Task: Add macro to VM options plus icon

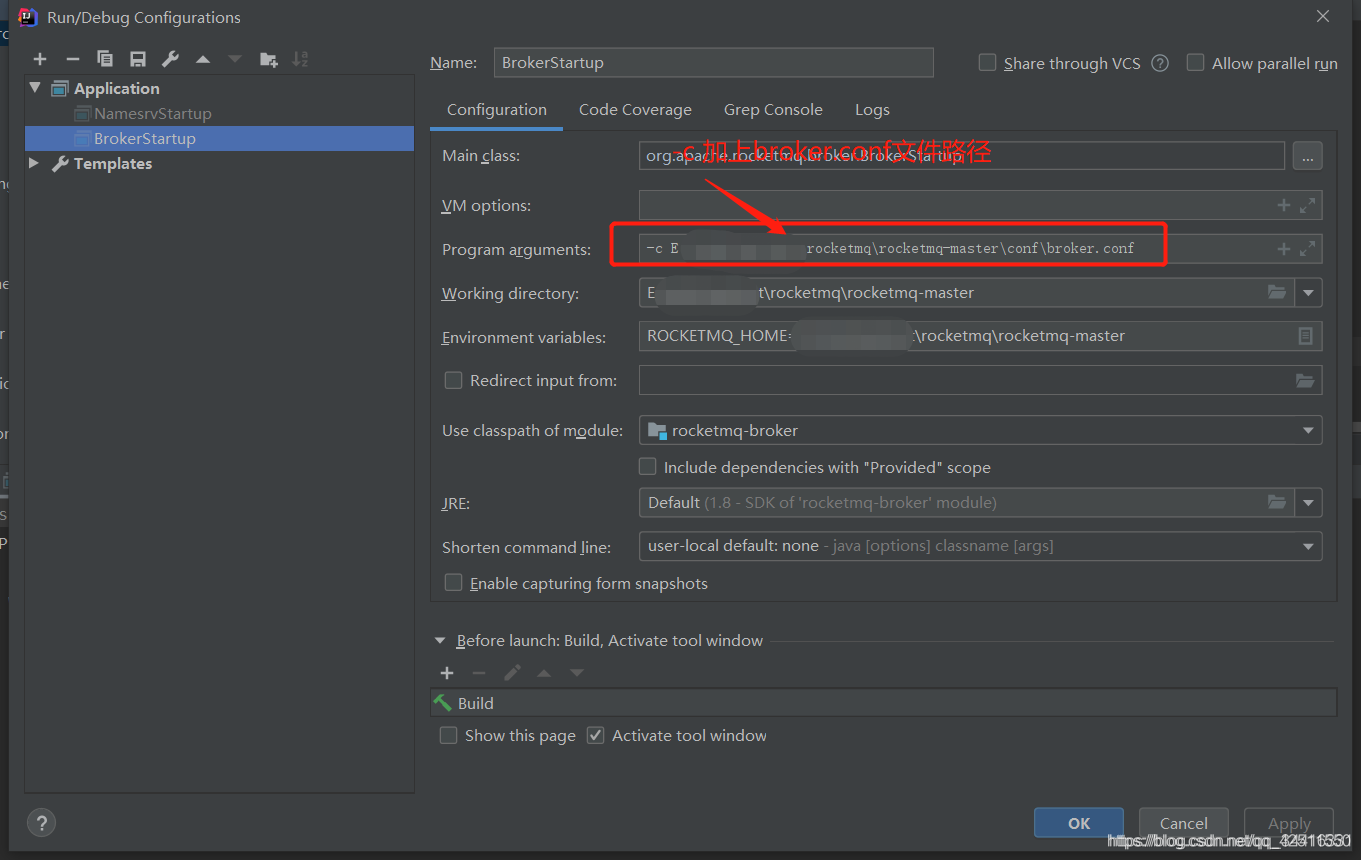Action: [x=1284, y=205]
